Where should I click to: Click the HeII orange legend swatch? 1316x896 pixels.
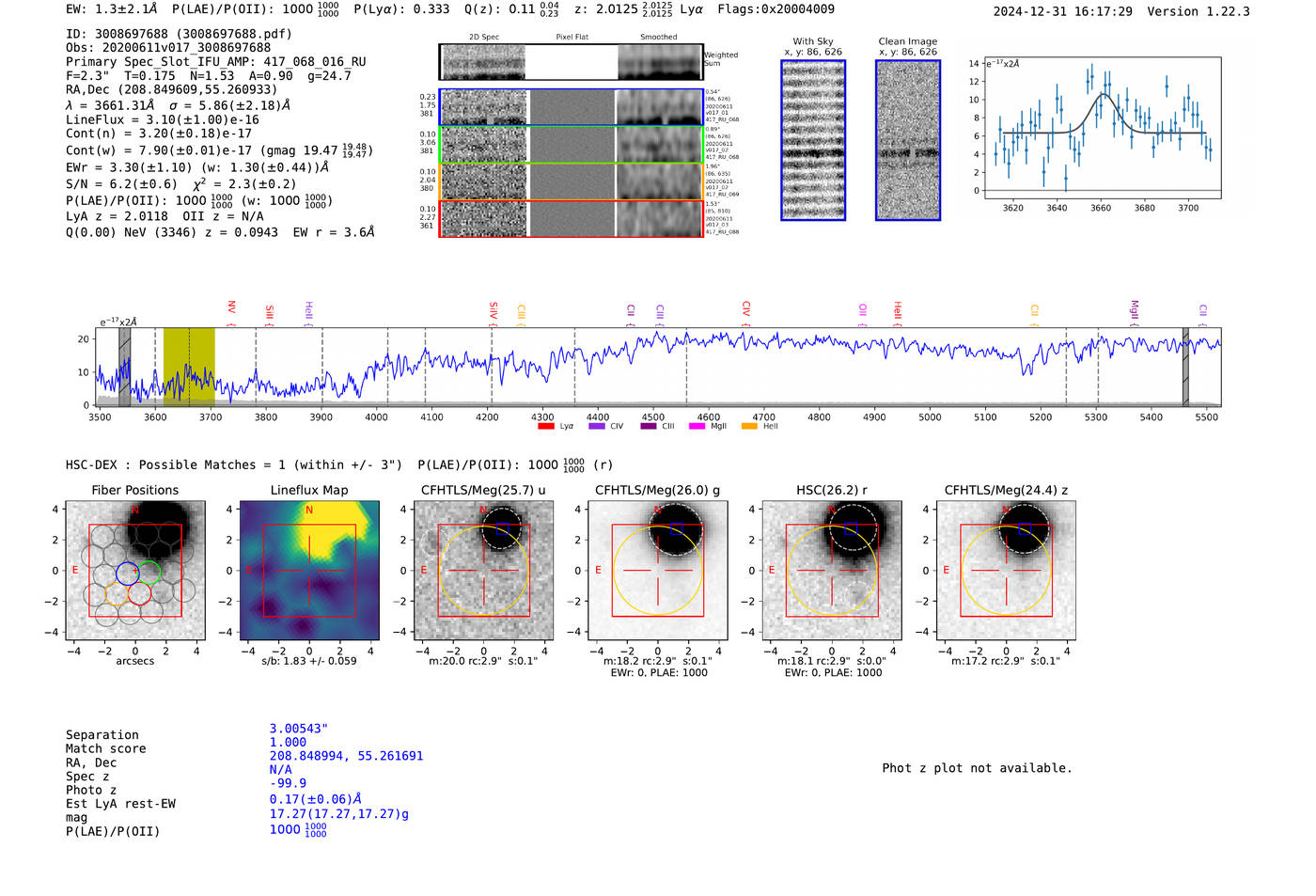[x=749, y=427]
